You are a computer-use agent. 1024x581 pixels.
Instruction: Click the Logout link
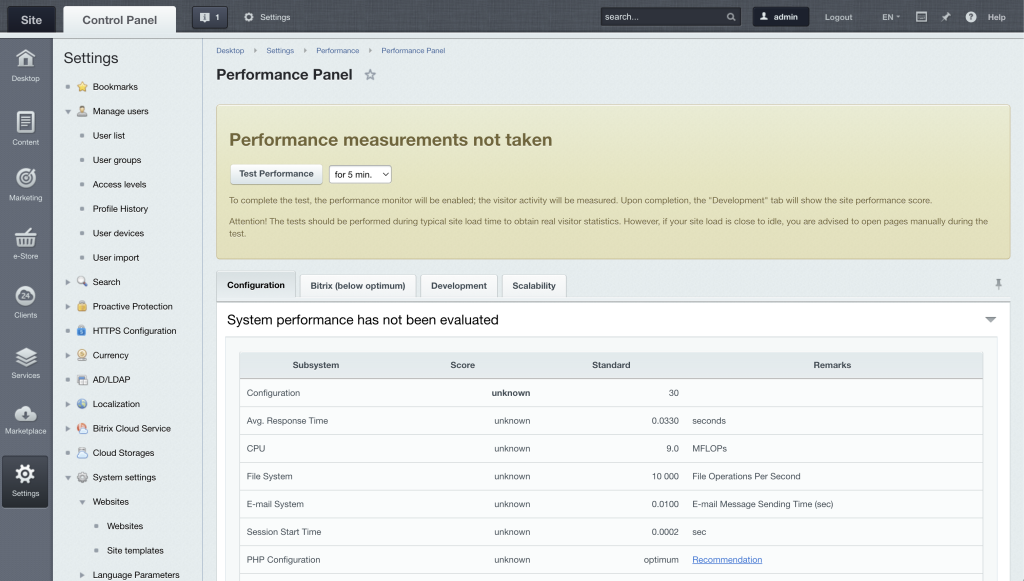coord(839,18)
